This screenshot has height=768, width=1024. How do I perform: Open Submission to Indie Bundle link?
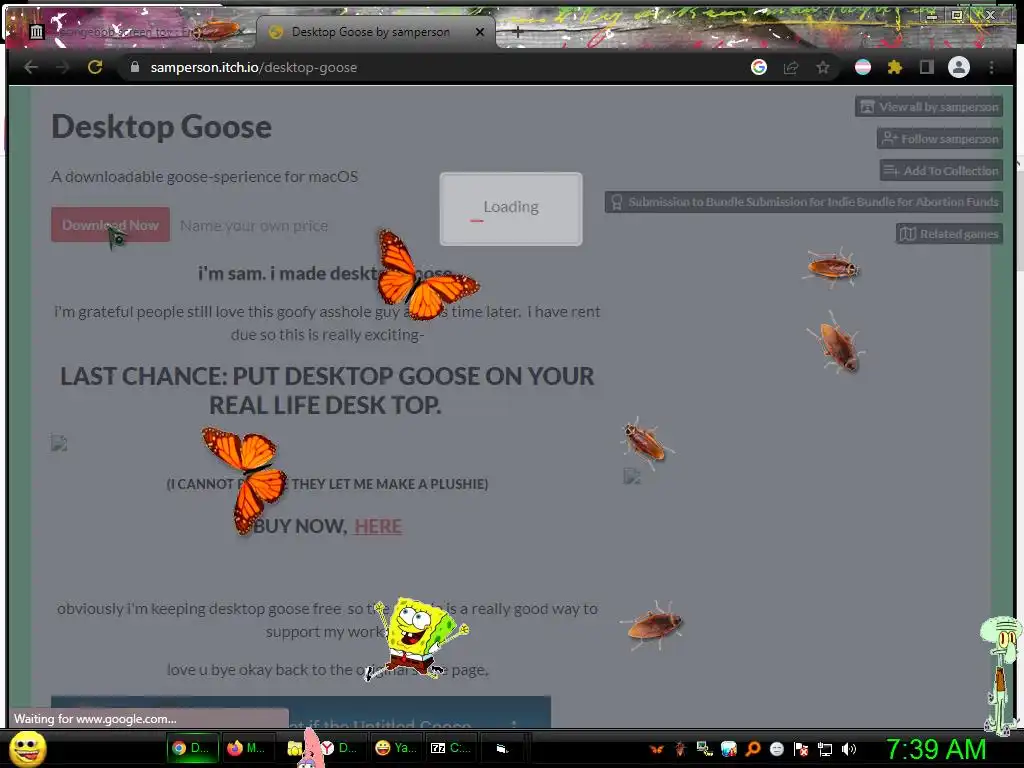(x=804, y=202)
